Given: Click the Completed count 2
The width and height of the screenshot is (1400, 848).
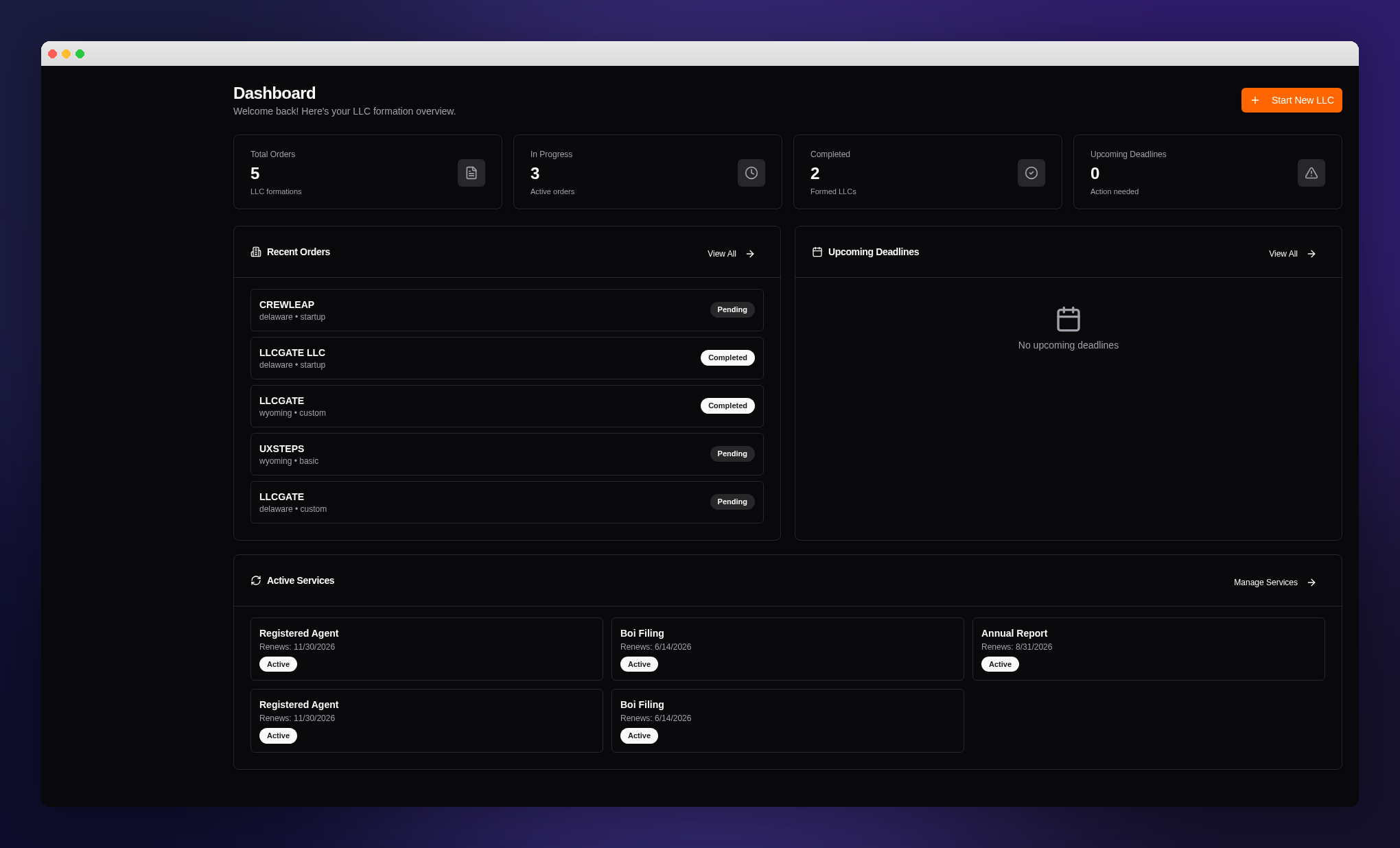Looking at the screenshot, I should tap(815, 174).
